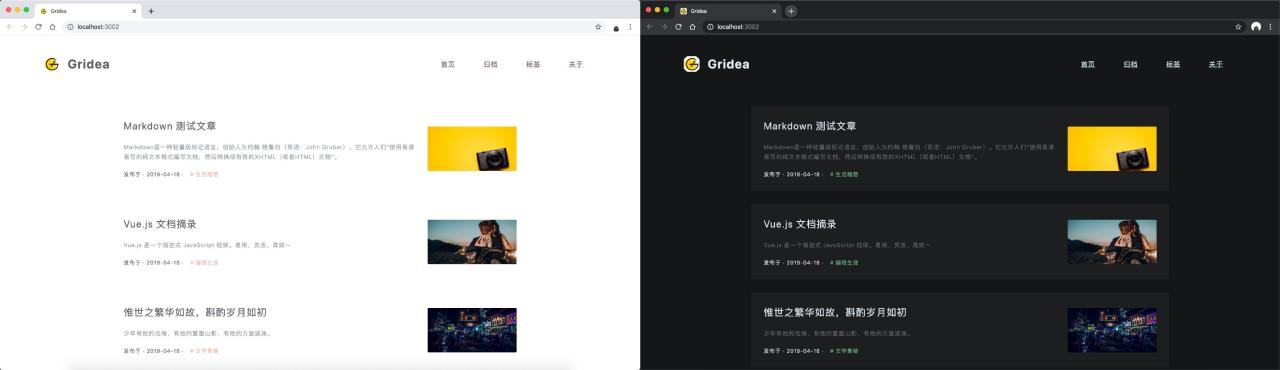The image size is (1280, 370).
Task: Close the Gridea tab in the dark browser
Action: pyautogui.click(x=774, y=11)
